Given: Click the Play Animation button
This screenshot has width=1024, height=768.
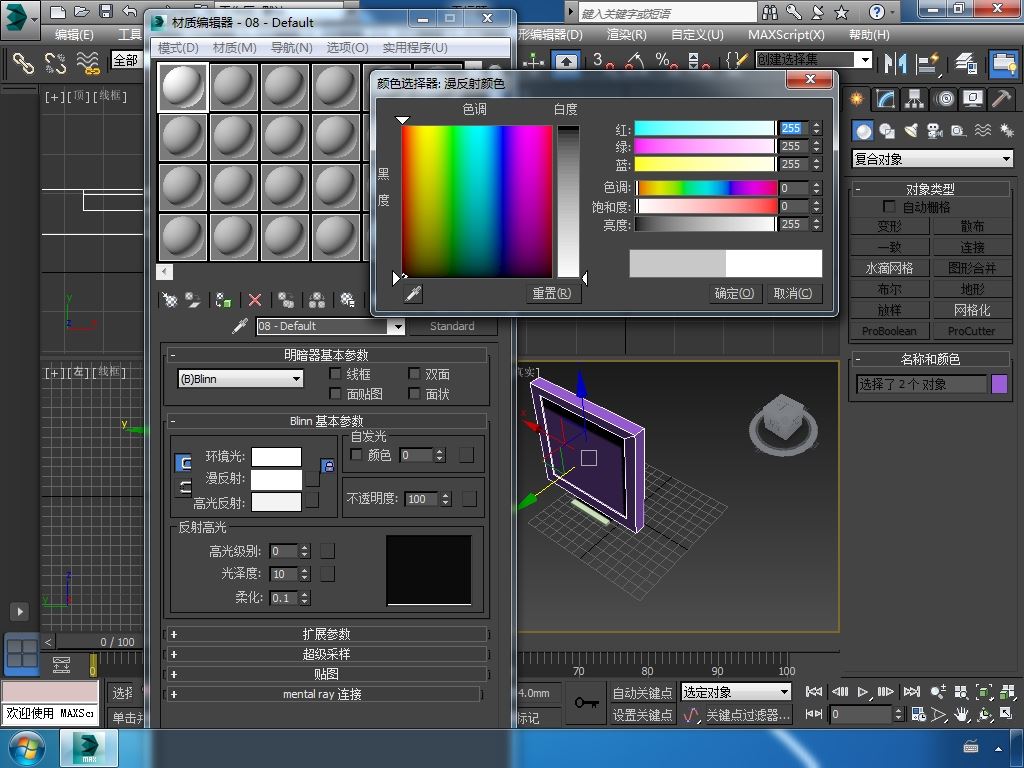Looking at the screenshot, I should point(863,692).
